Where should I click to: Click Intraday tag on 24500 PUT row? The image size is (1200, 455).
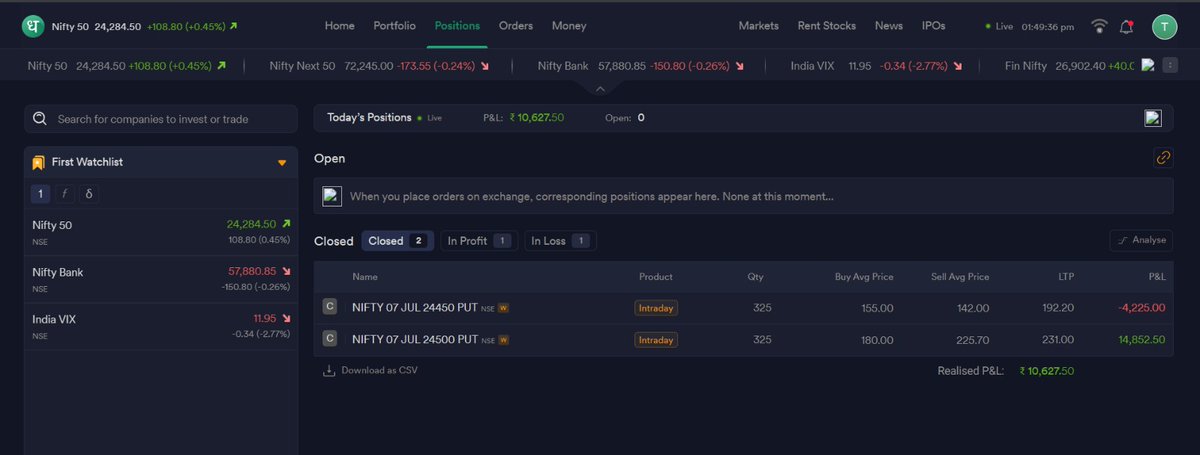[x=656, y=340]
